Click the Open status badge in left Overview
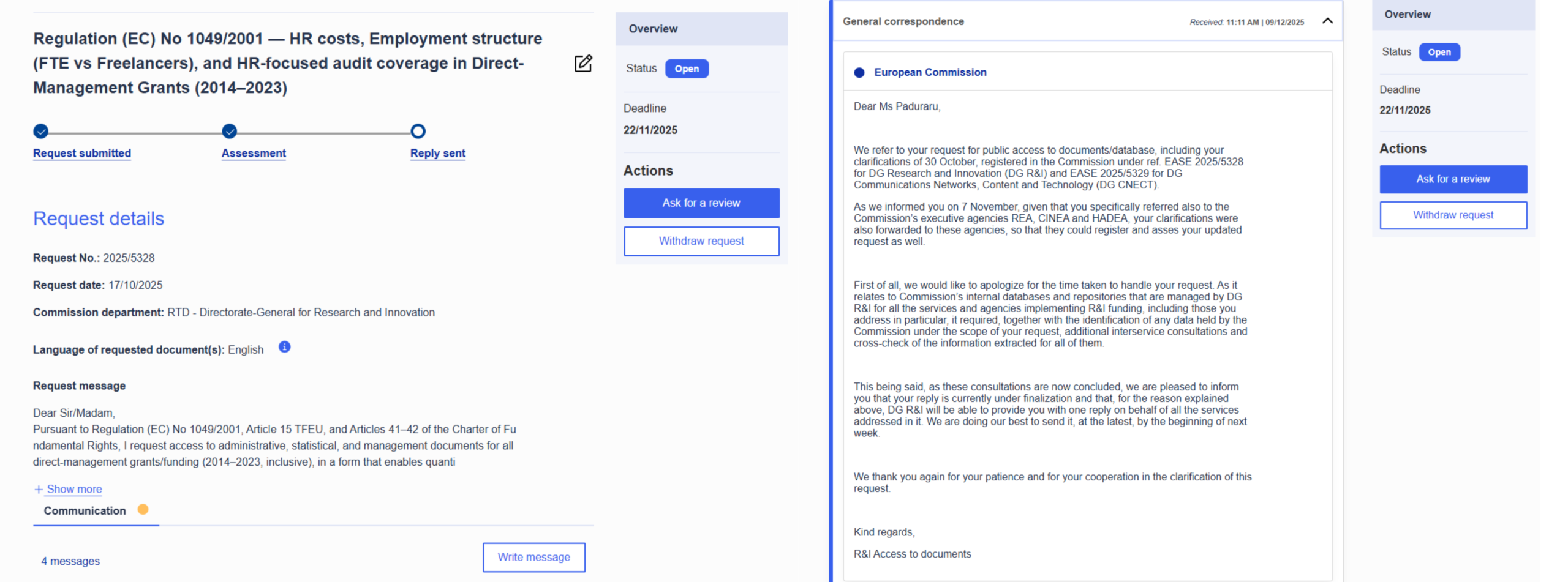This screenshot has width=1568, height=582. click(x=687, y=69)
